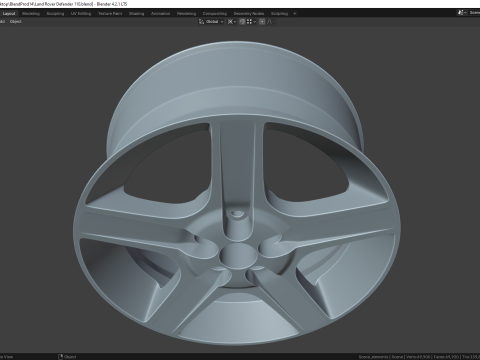Switch to the Sculpting workspace tab
This screenshot has width=480, height=360.
click(x=55, y=14)
